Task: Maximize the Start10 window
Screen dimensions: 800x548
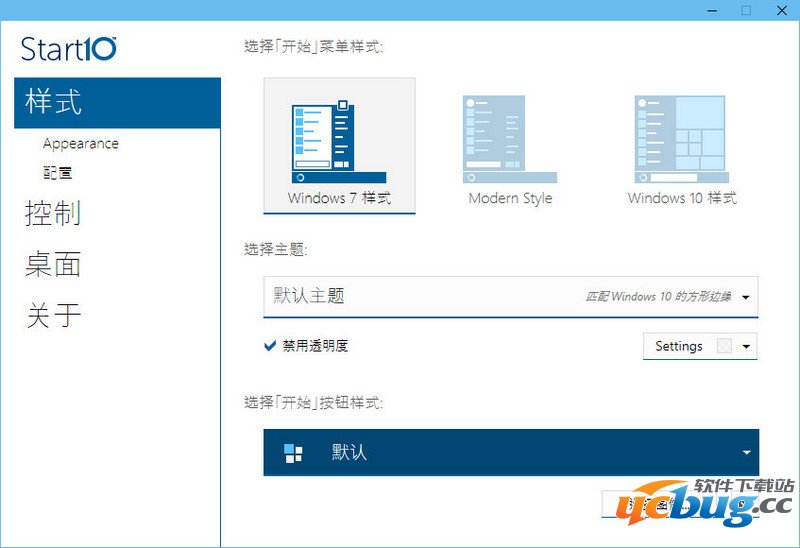Action: click(745, 10)
